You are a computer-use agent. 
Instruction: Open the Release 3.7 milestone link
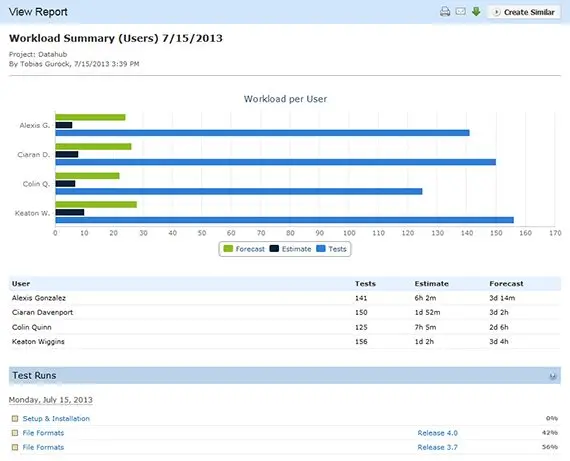tap(437, 447)
